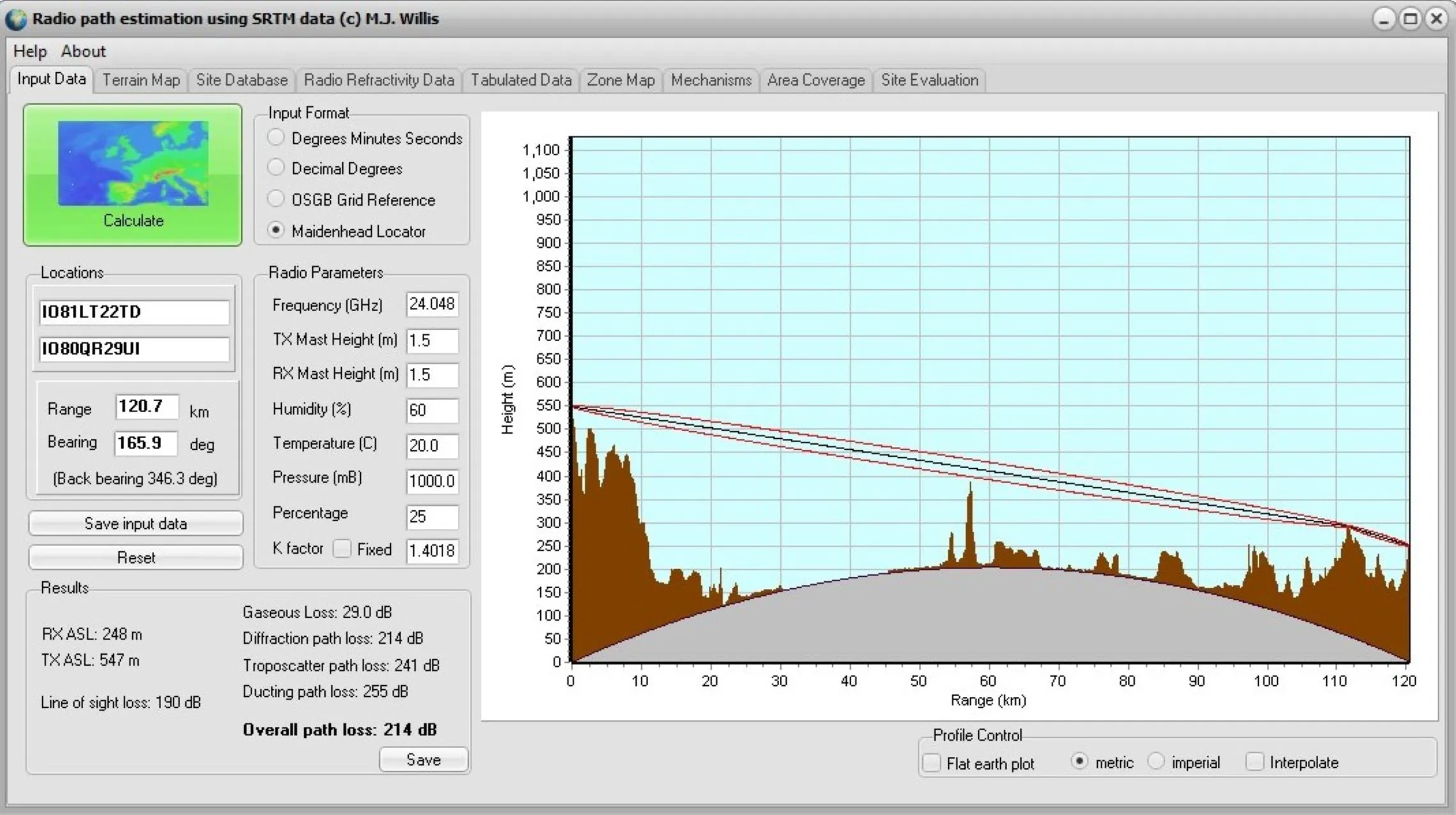Select Degrees Minutes Seconds input format

(x=276, y=137)
